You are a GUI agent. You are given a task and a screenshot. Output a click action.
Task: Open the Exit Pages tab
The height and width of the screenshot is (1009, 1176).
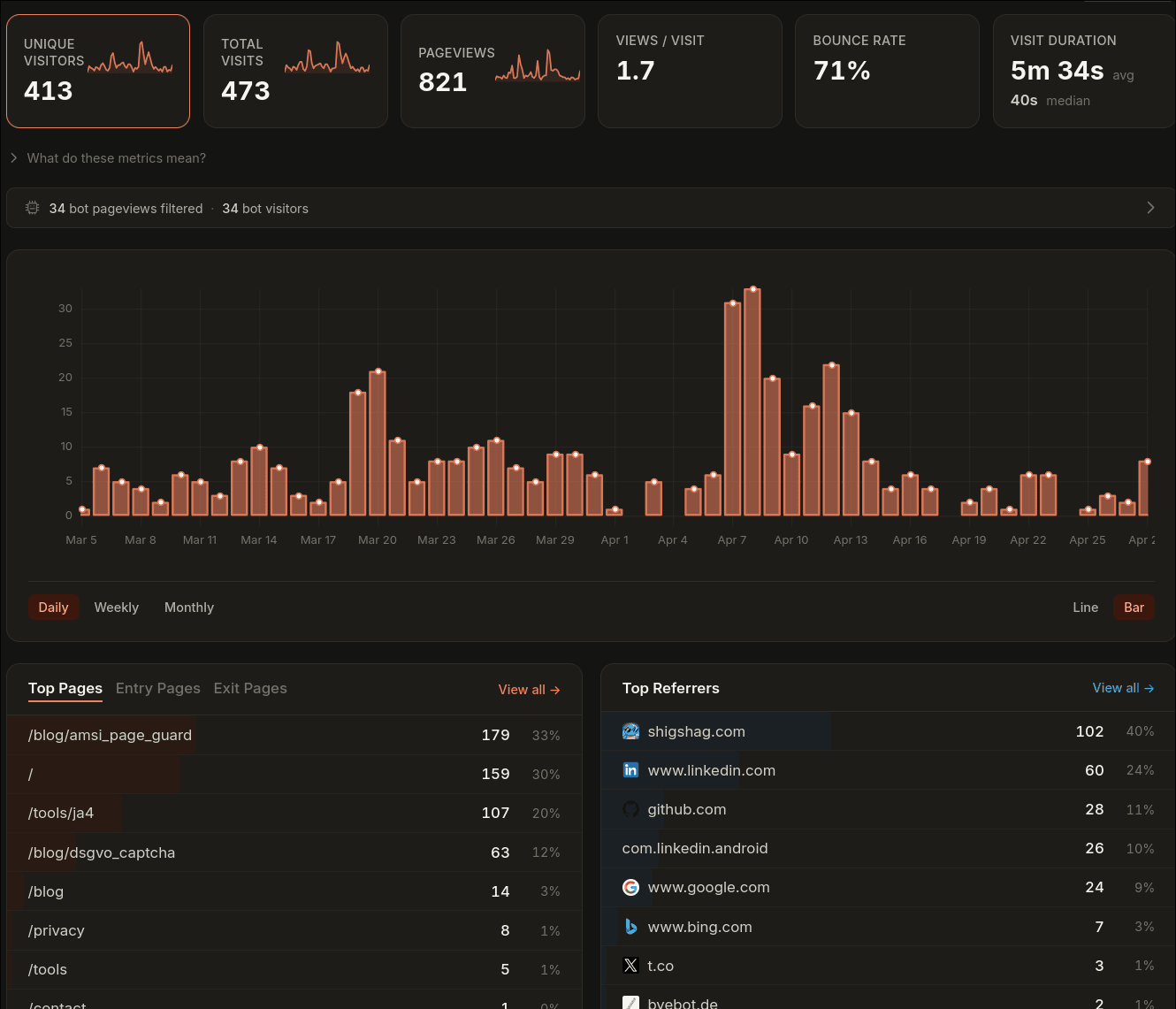tap(250, 688)
